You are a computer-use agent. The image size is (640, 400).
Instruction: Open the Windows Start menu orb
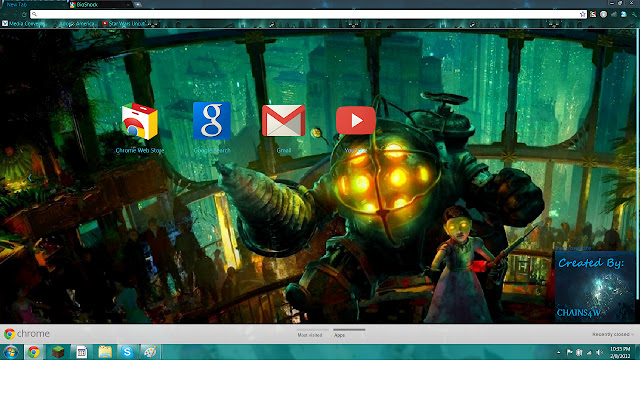(x=11, y=352)
